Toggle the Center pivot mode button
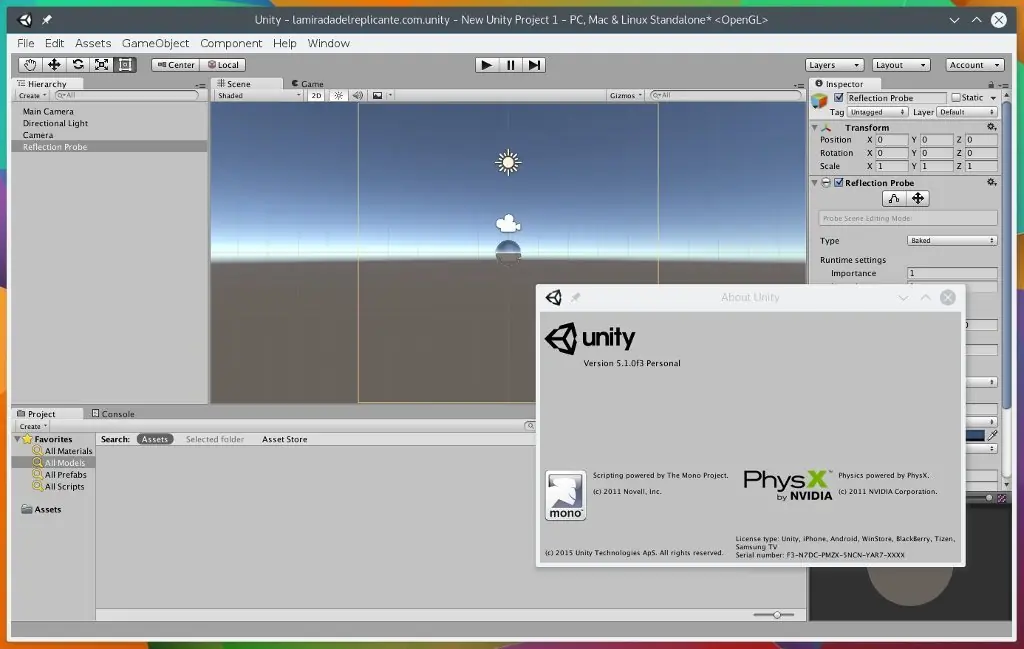Image resolution: width=1024 pixels, height=649 pixels. point(176,65)
